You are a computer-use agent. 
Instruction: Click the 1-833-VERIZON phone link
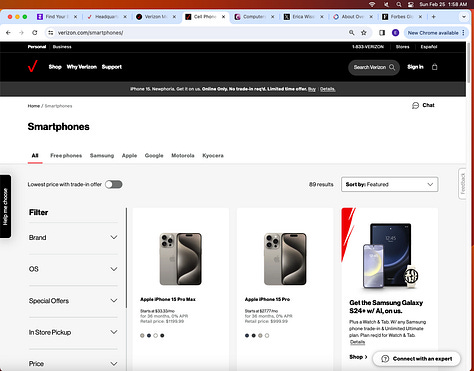[368, 47]
